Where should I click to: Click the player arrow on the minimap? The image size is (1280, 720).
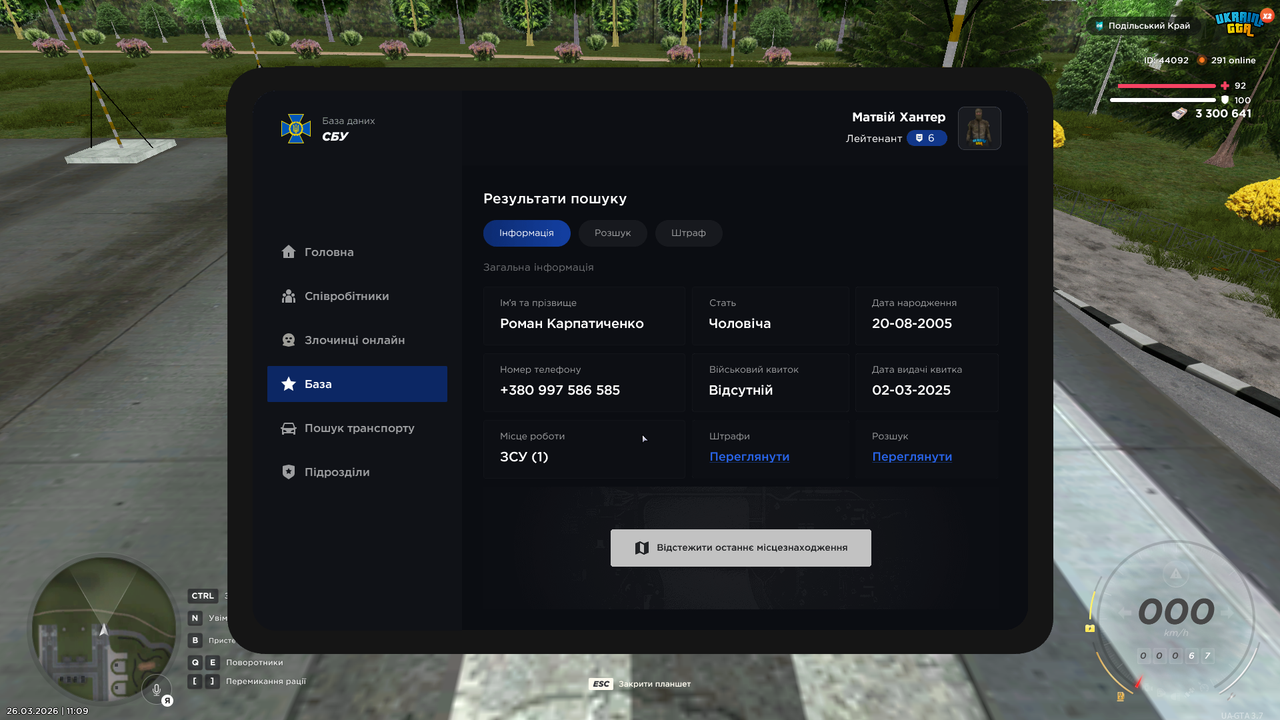click(102, 629)
